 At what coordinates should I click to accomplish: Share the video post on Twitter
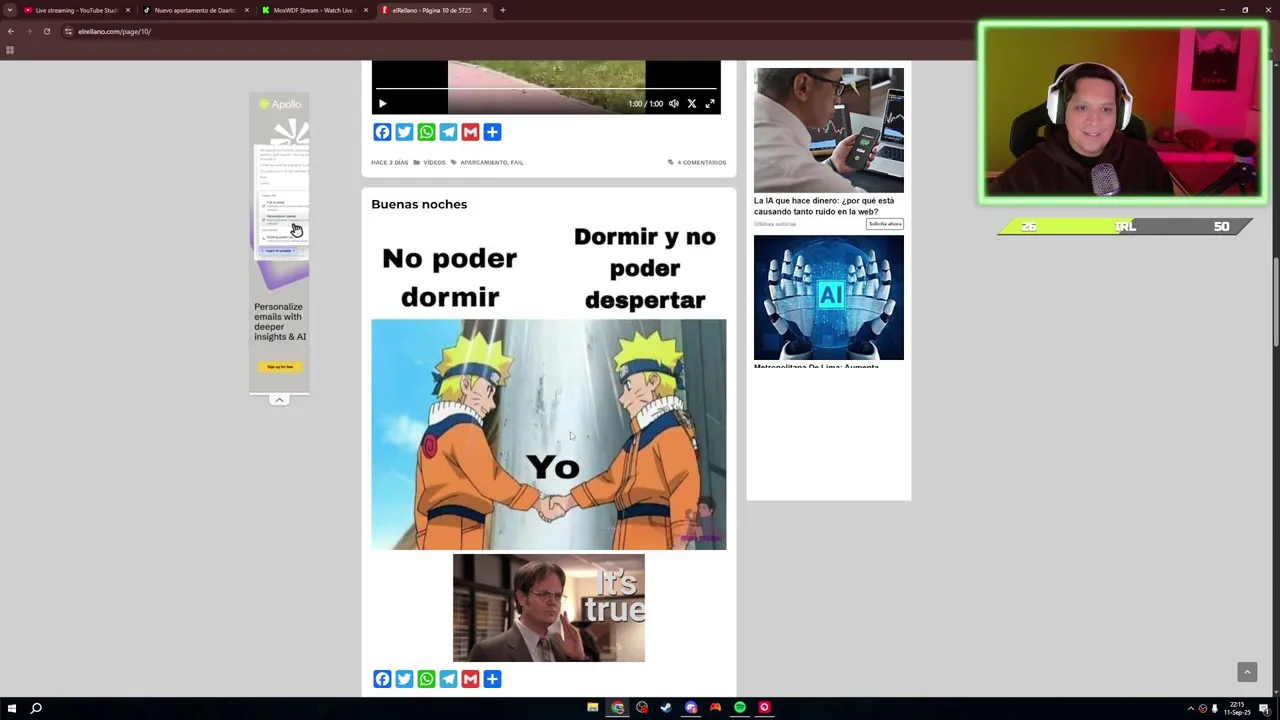[404, 132]
